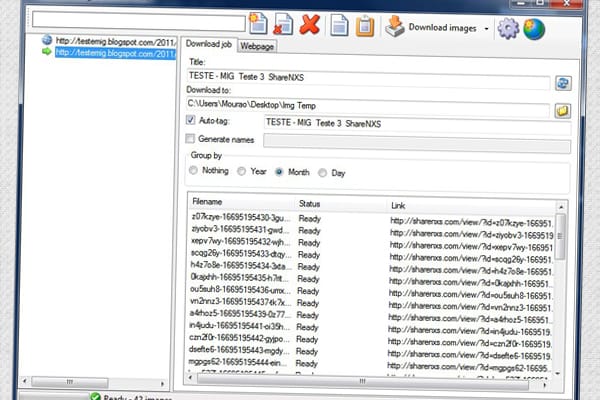Click file list horizontal scroll left arrow
Screen dimensions: 600x400
(x=190, y=378)
